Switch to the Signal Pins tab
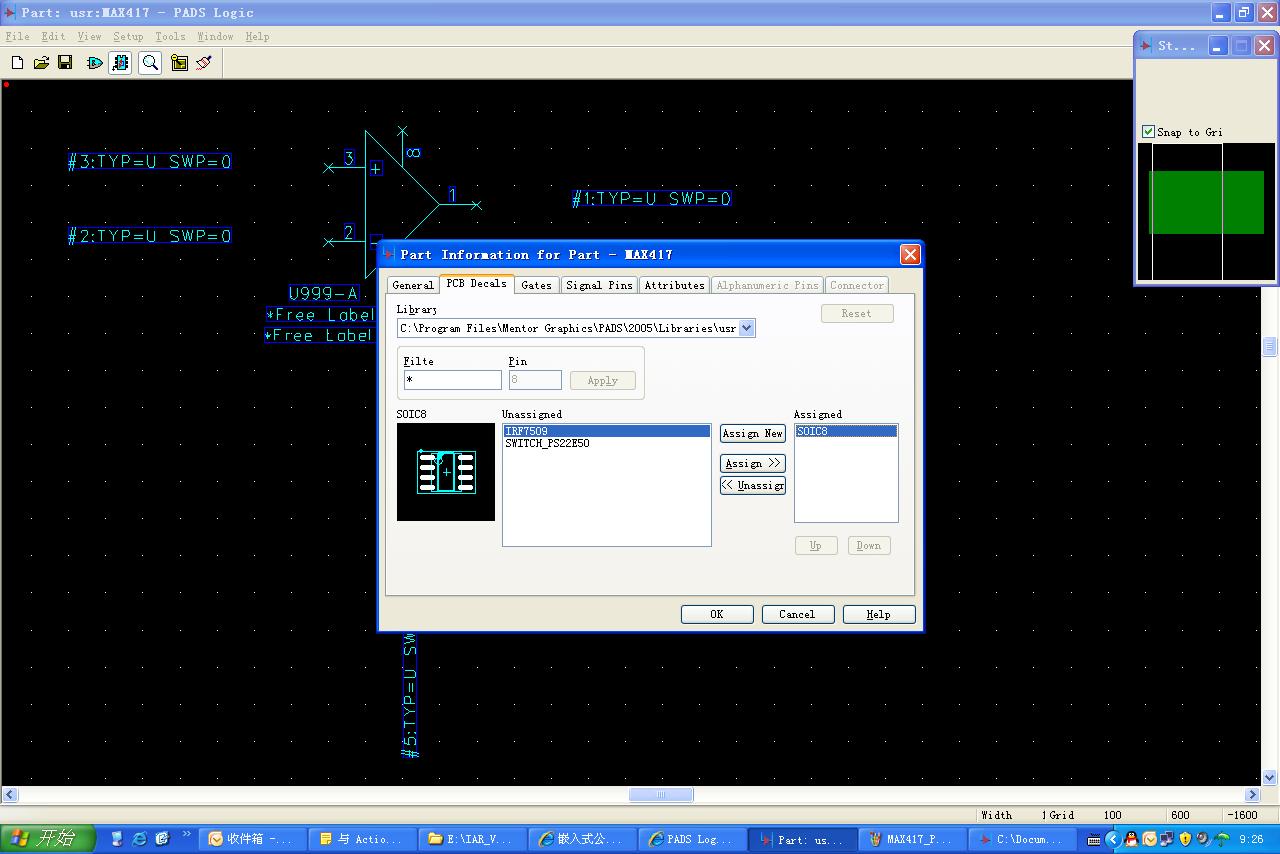Image resolution: width=1280 pixels, height=854 pixels. (x=599, y=285)
